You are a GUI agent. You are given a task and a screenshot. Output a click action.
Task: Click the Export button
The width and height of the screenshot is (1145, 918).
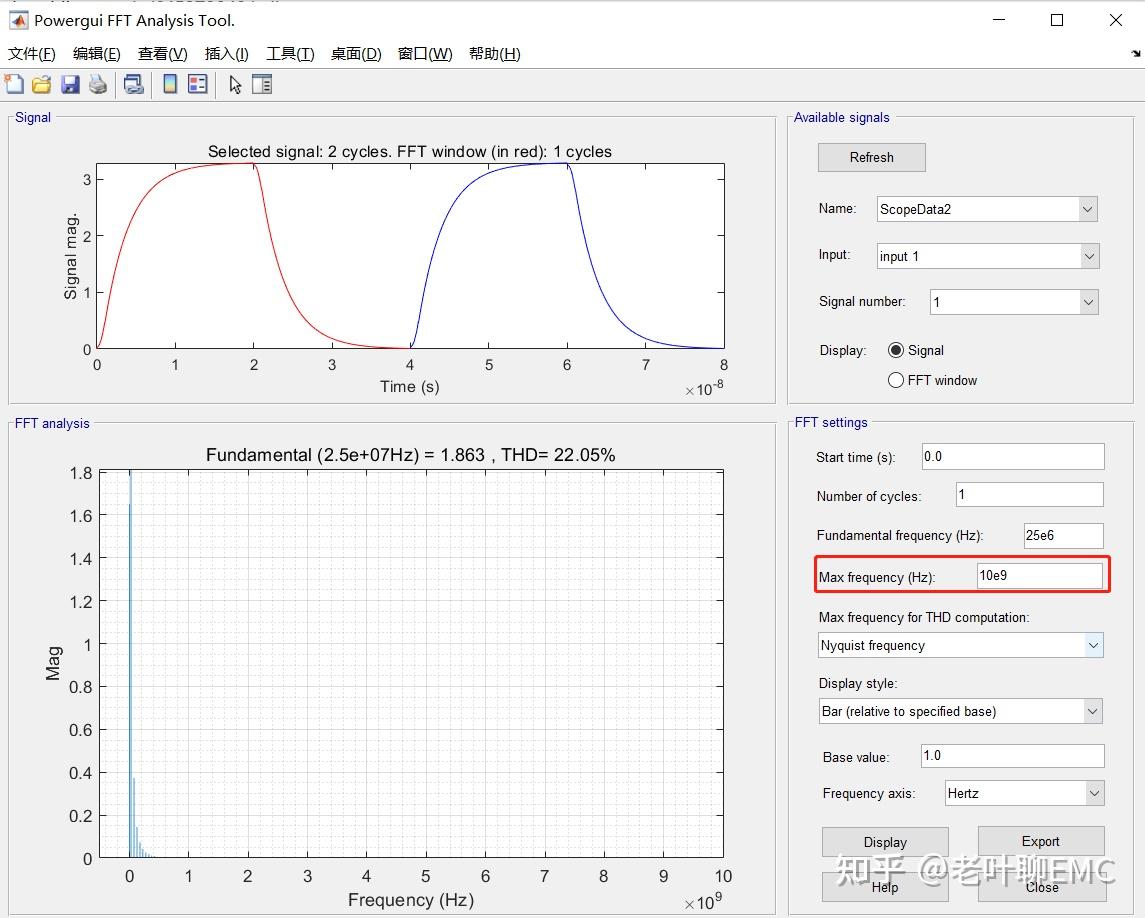click(x=1040, y=841)
